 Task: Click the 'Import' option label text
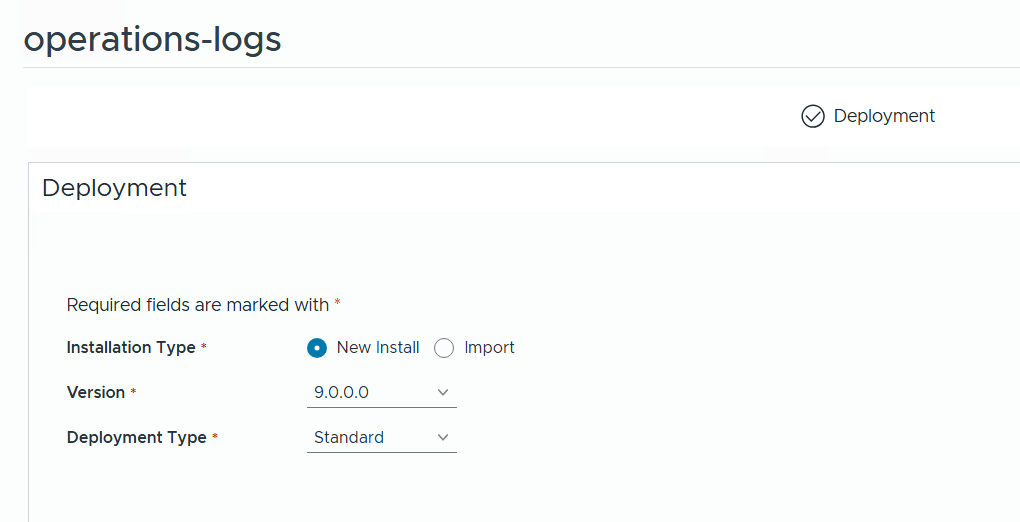[x=489, y=348]
